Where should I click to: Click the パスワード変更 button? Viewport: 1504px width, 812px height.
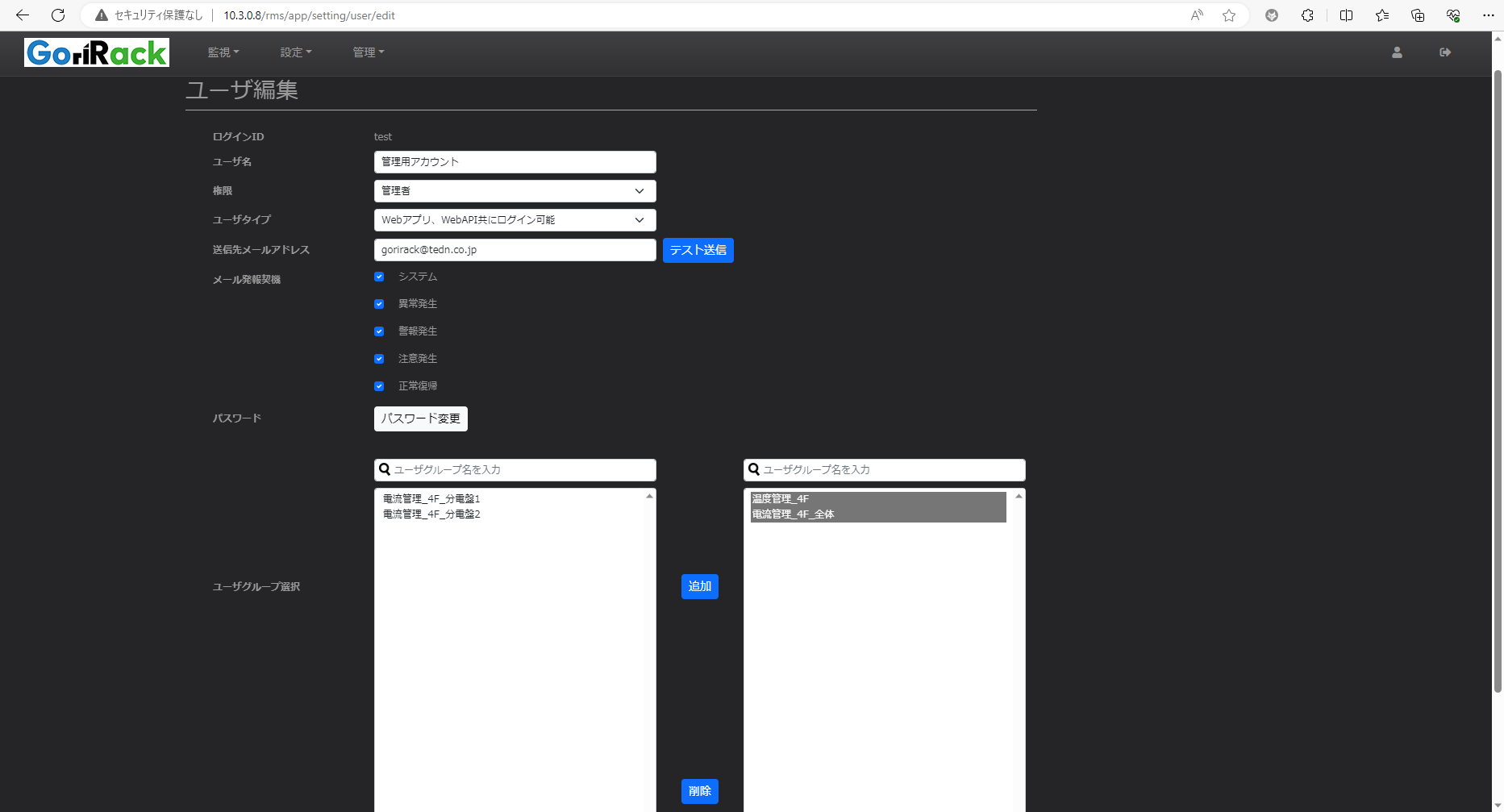pyautogui.click(x=420, y=418)
